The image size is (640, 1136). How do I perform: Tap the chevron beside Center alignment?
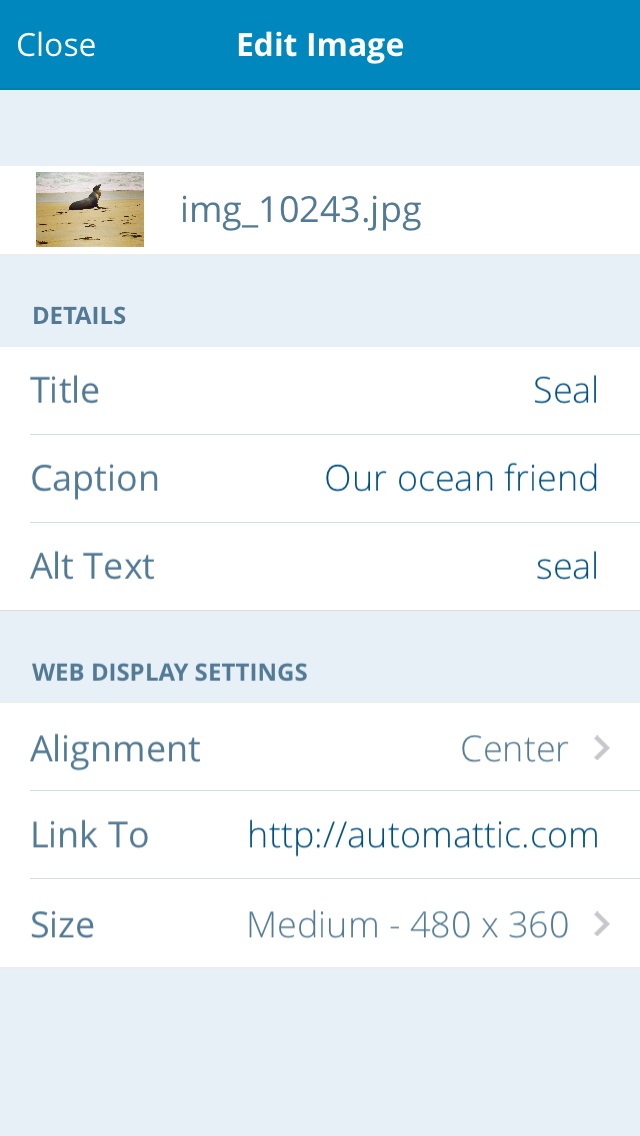pos(602,748)
